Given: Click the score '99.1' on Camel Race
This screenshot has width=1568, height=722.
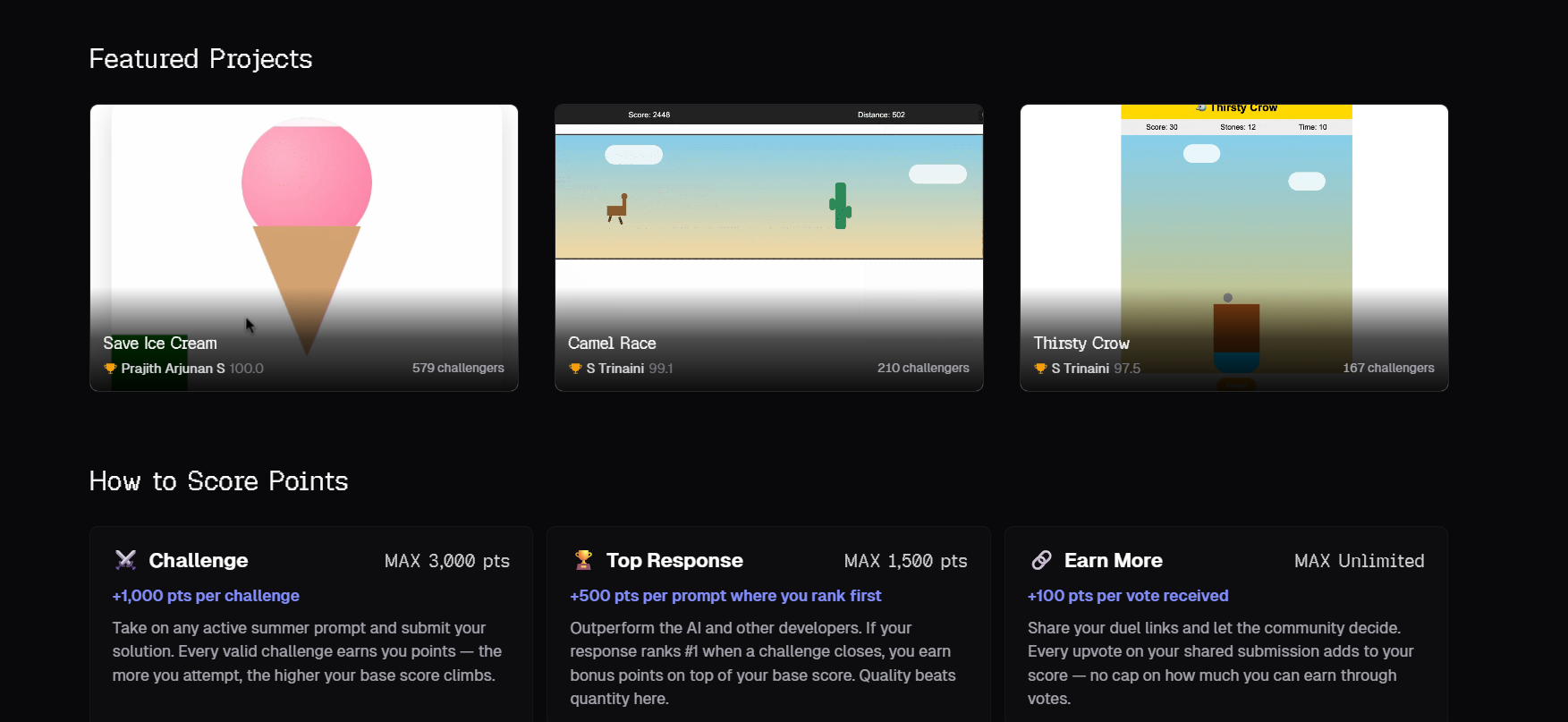Looking at the screenshot, I should point(661,369).
